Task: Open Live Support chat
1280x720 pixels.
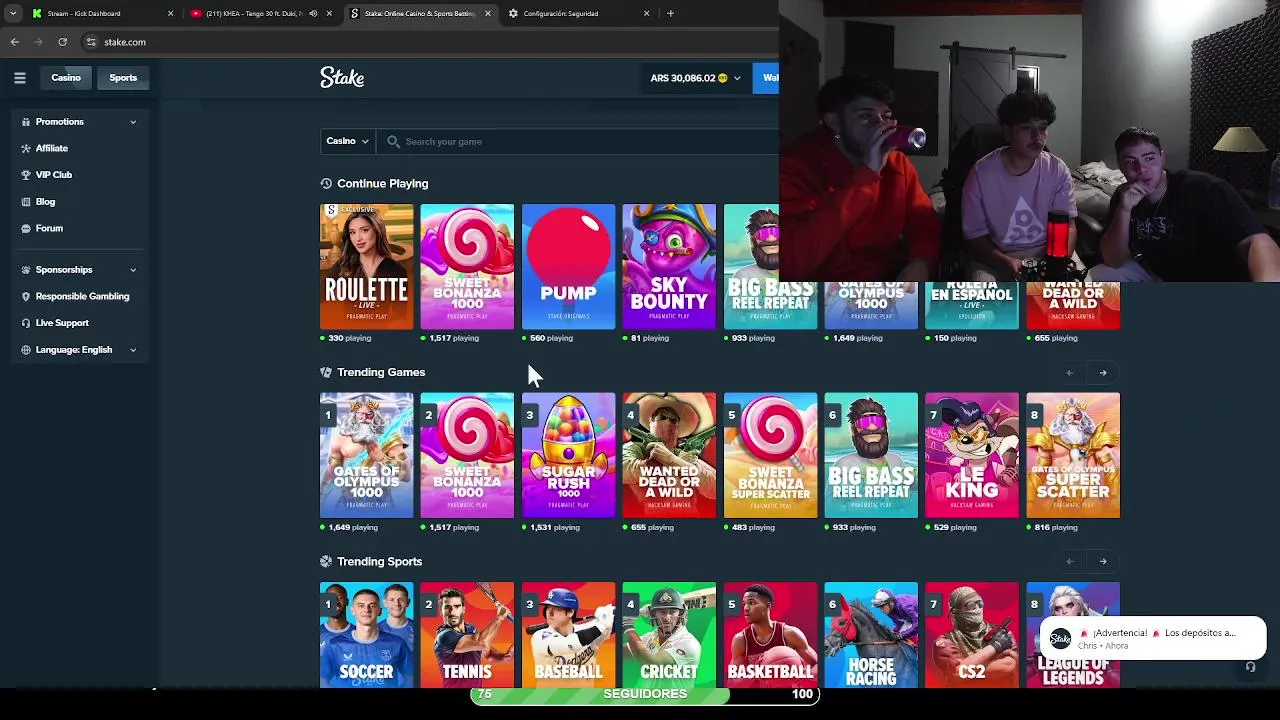Action: pos(62,323)
